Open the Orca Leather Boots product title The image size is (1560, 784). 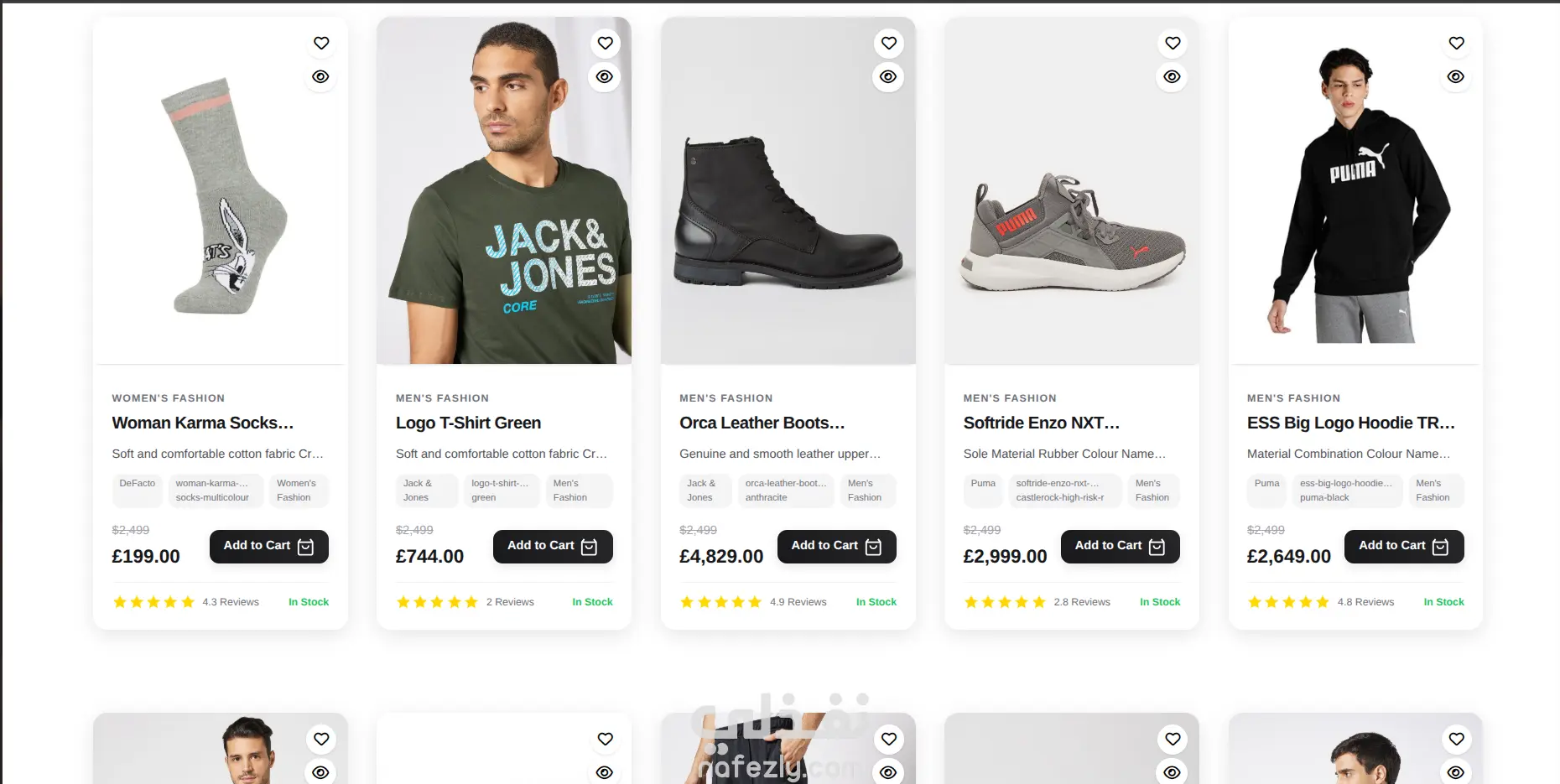[762, 423]
